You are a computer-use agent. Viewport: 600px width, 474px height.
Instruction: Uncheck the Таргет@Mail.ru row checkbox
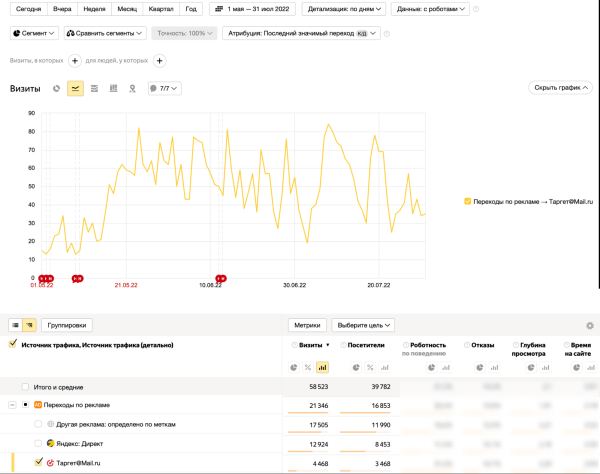pos(38,462)
